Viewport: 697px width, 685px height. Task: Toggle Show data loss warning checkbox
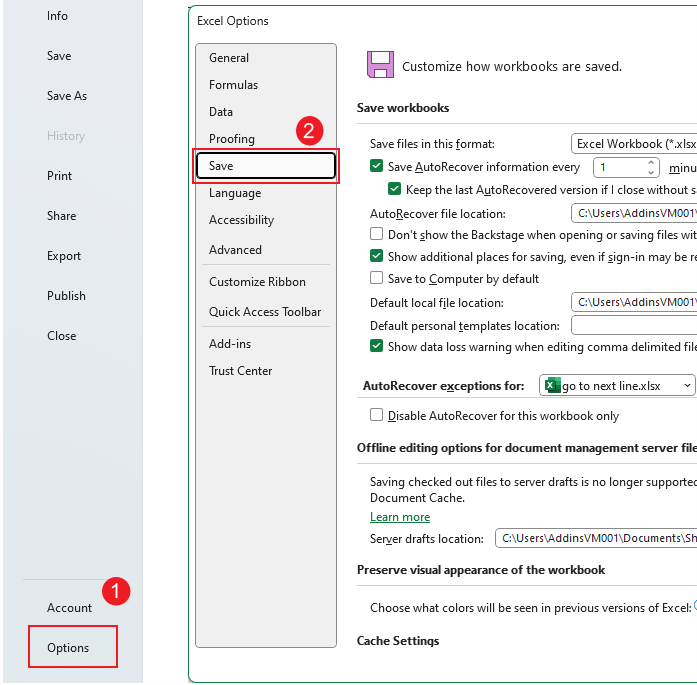pos(377,346)
